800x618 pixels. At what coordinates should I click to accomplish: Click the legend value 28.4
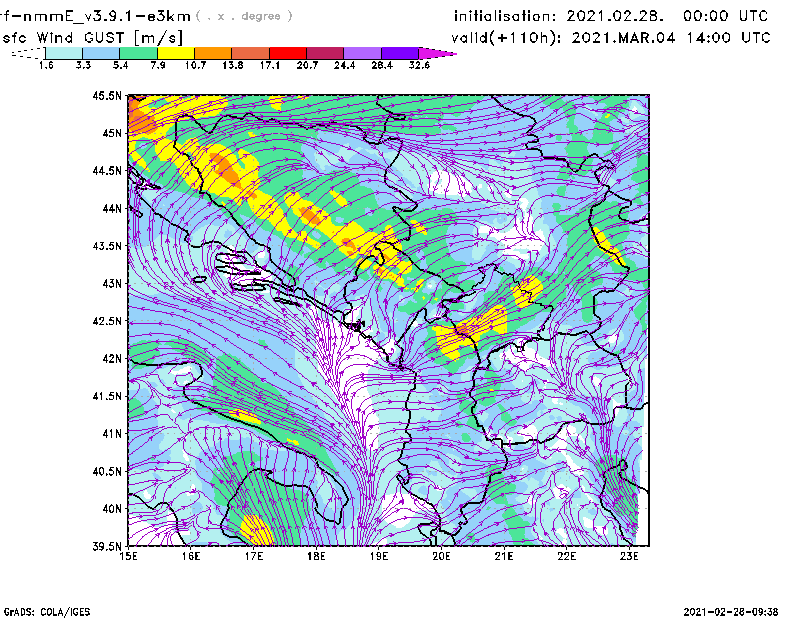point(382,65)
